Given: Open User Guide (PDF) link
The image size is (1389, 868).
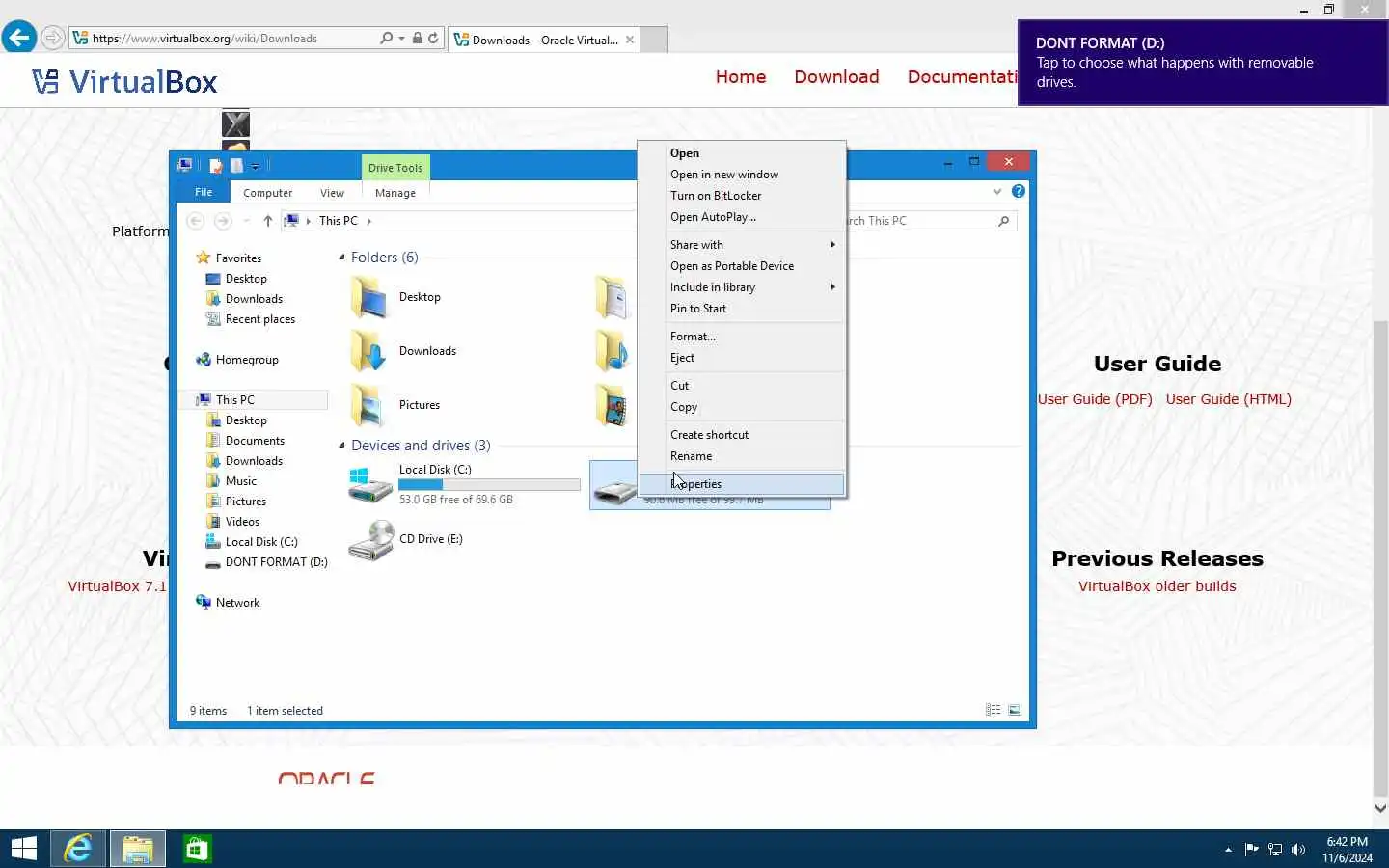Looking at the screenshot, I should 1095,399.
